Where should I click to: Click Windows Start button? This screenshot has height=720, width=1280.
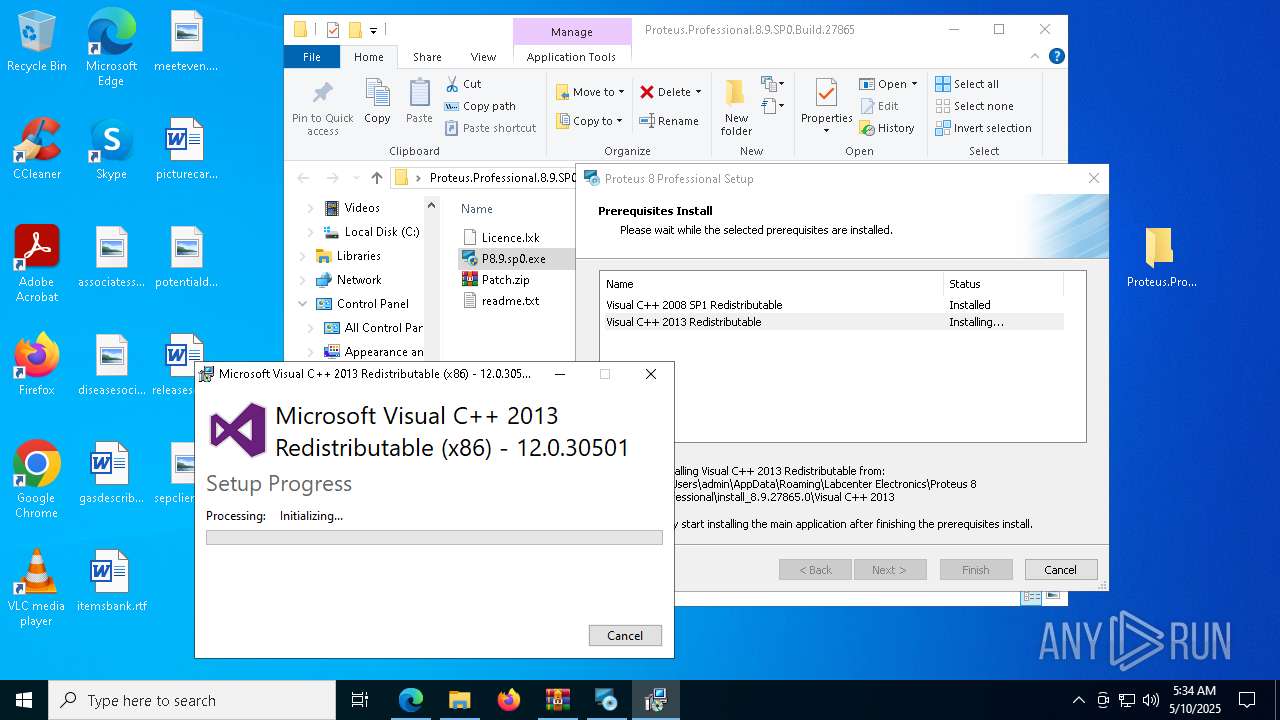pyautogui.click(x=24, y=700)
